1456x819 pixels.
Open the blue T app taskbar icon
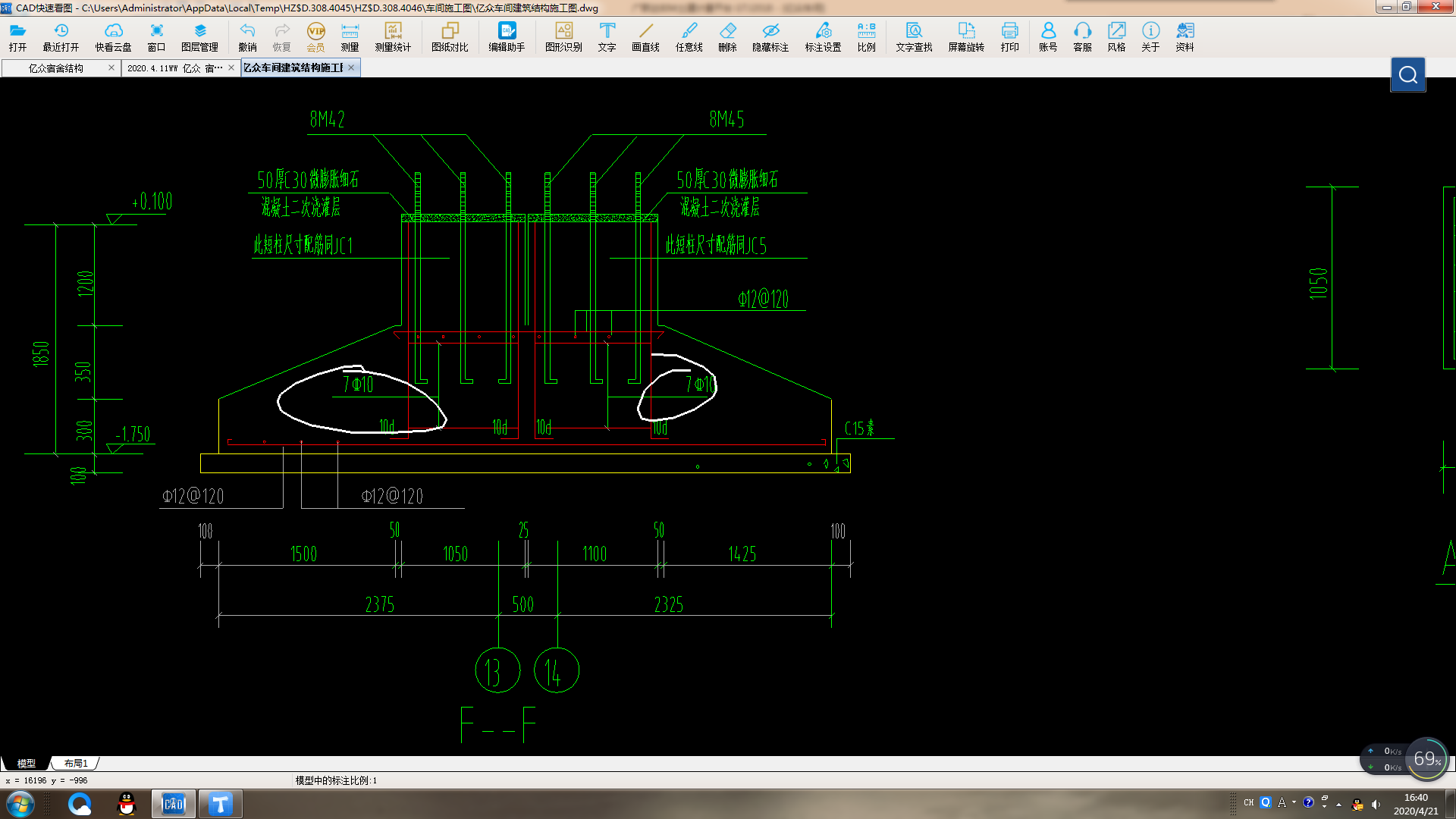click(221, 804)
